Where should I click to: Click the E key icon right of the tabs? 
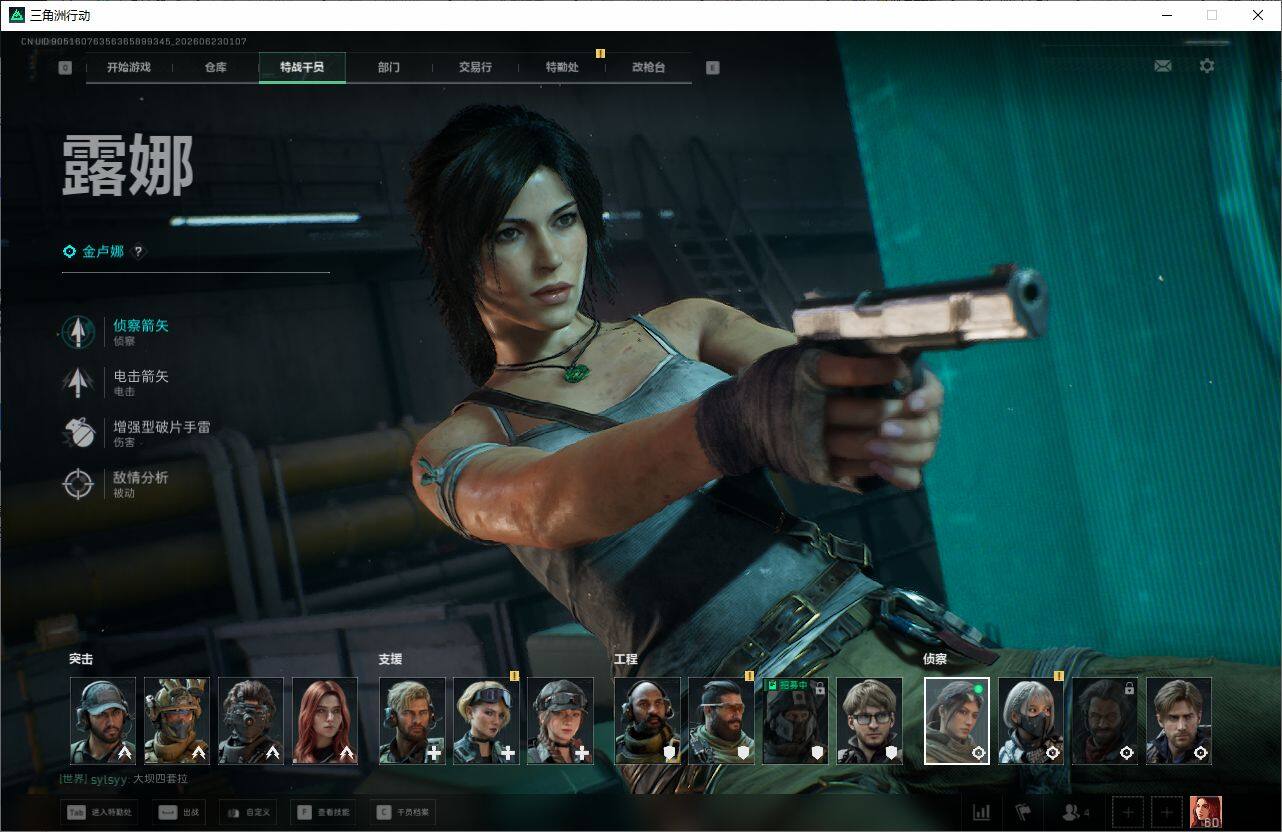712,68
